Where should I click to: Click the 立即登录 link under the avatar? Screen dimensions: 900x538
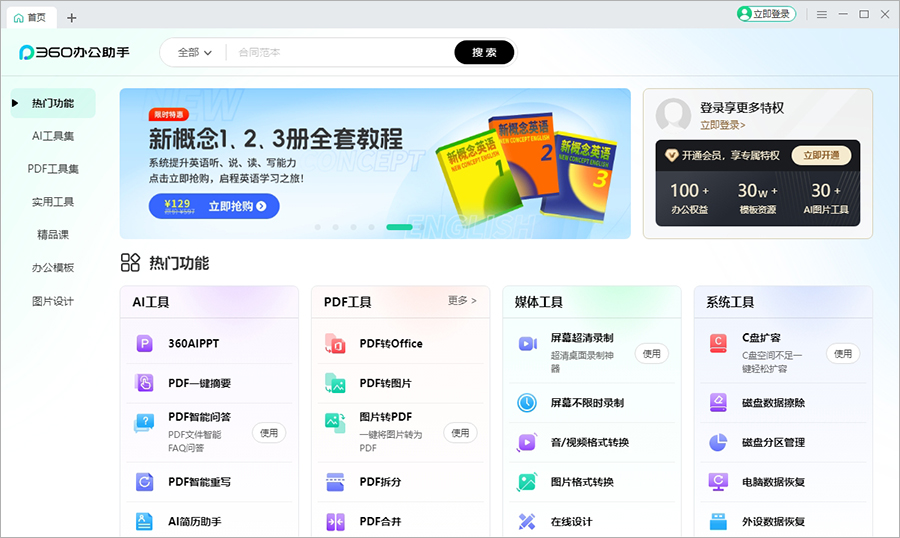(722, 125)
